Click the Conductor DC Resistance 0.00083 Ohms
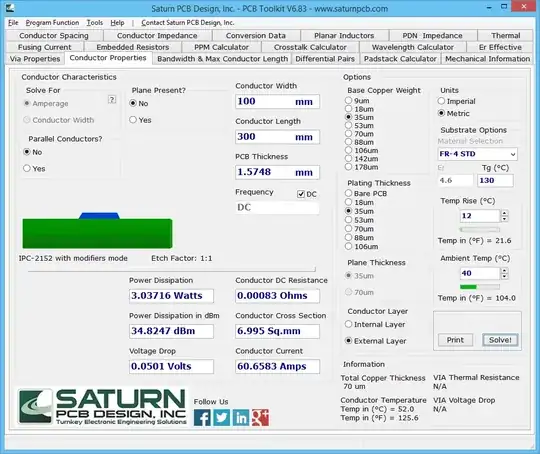 277,296
